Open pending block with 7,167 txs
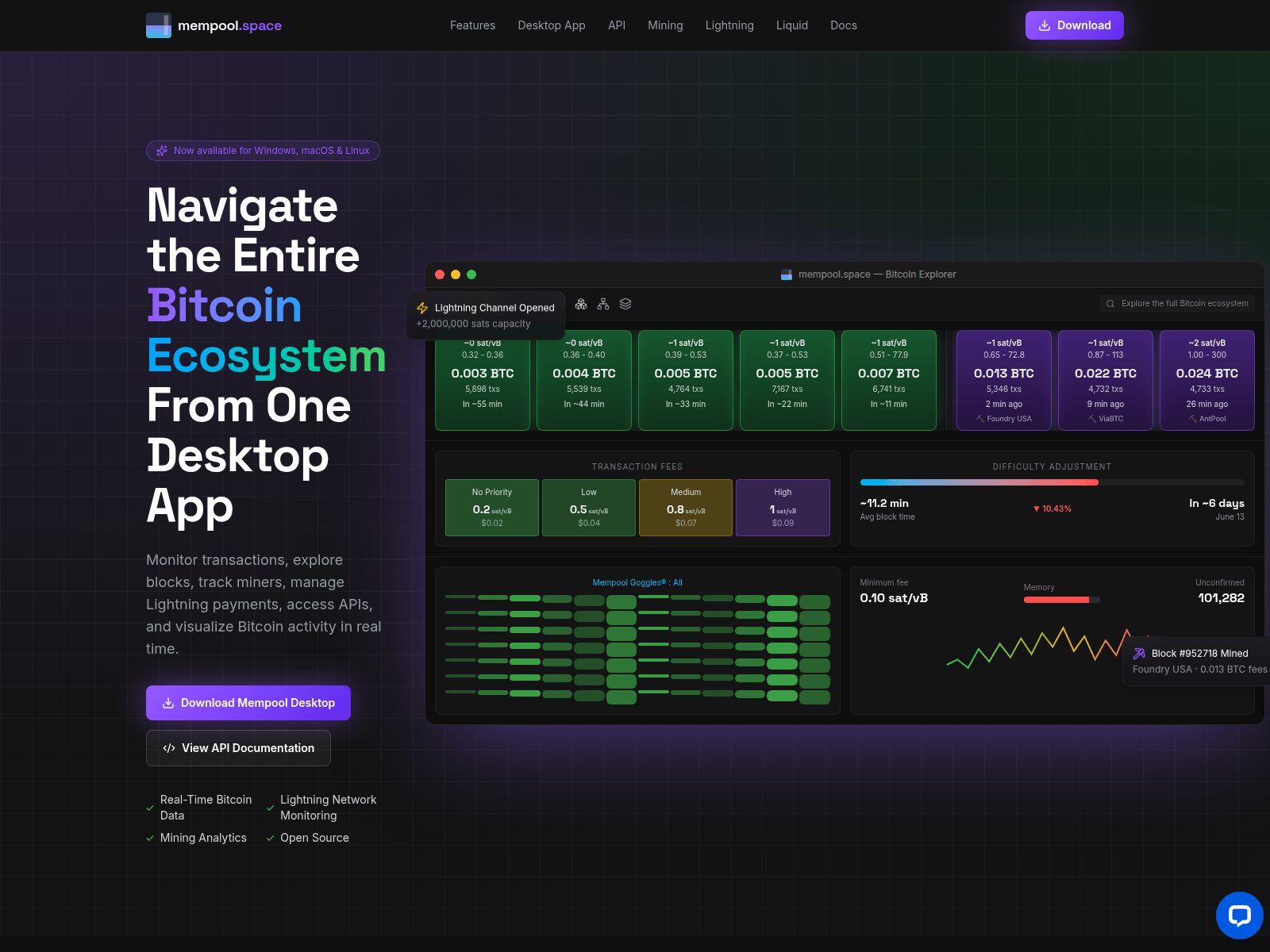 [x=787, y=381]
